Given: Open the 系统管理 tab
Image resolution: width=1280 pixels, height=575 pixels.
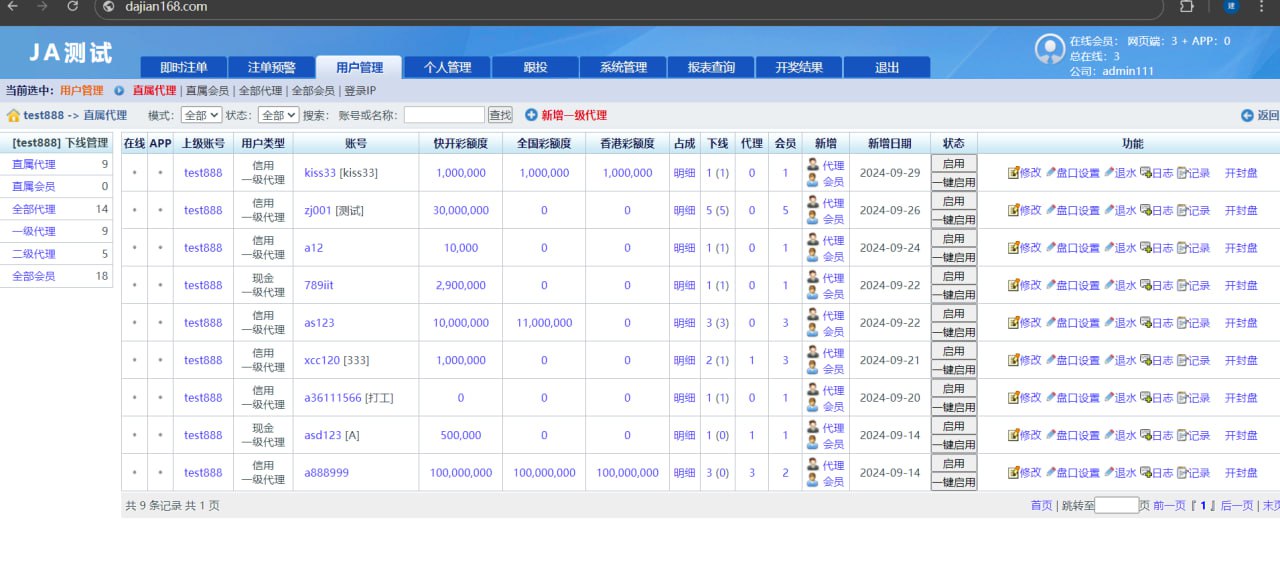Looking at the screenshot, I should 623,67.
